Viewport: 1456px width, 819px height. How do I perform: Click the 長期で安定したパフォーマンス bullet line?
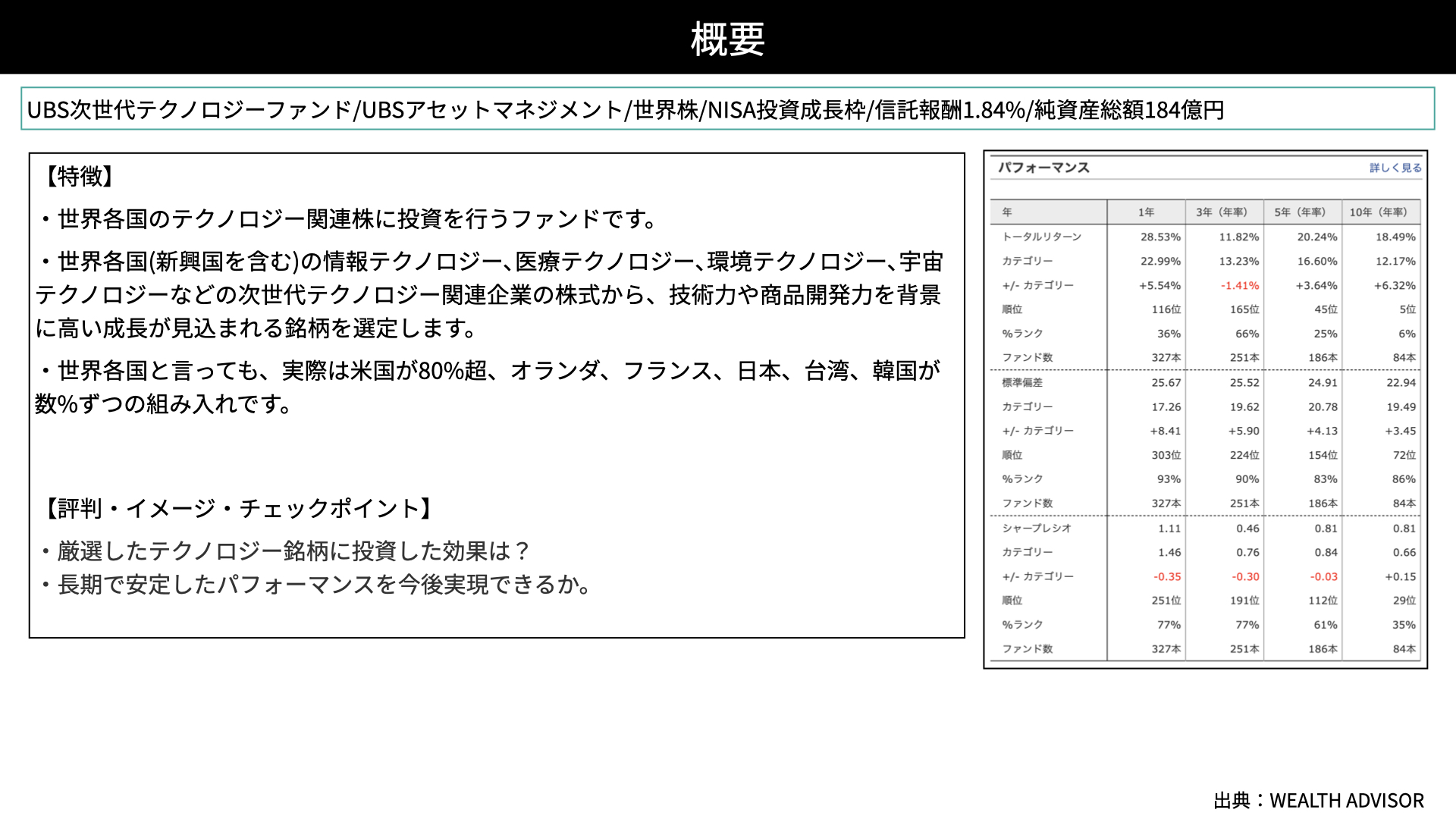315,584
